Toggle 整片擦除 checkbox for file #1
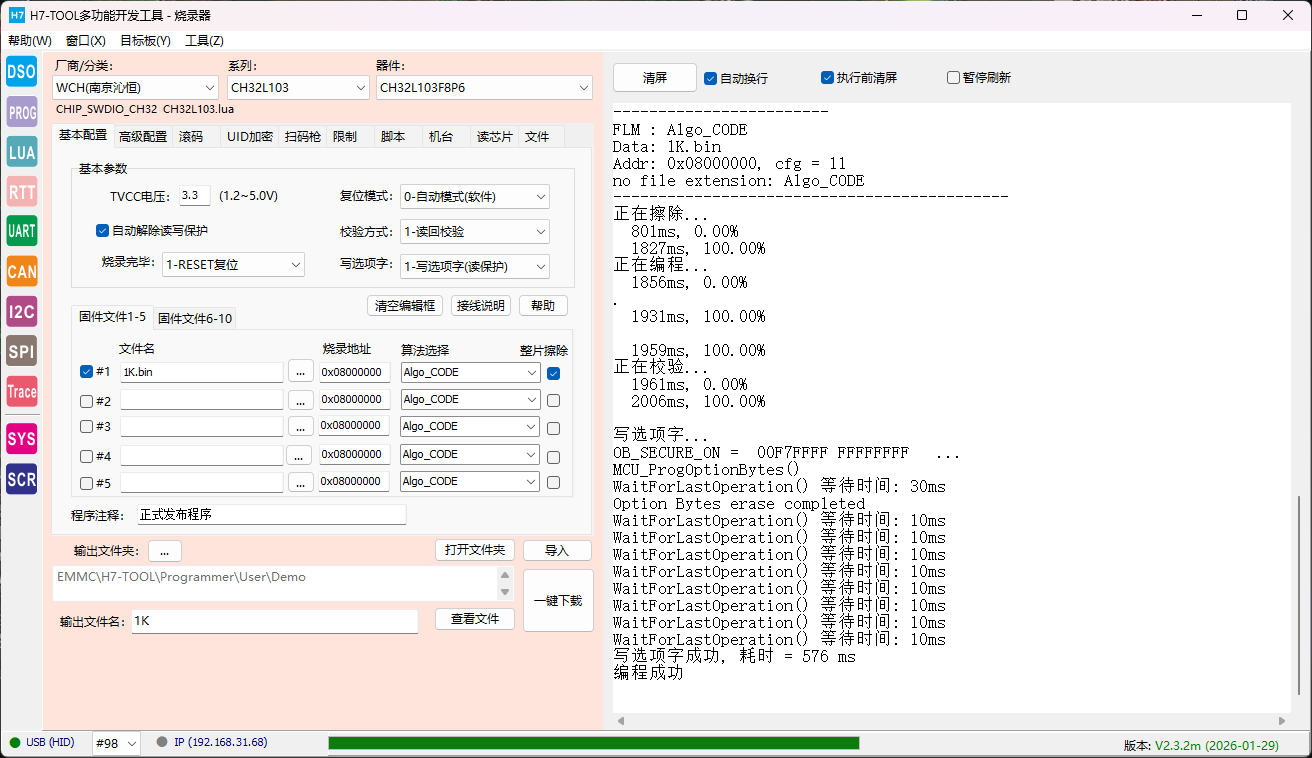Image resolution: width=1312 pixels, height=758 pixels. tap(554, 373)
